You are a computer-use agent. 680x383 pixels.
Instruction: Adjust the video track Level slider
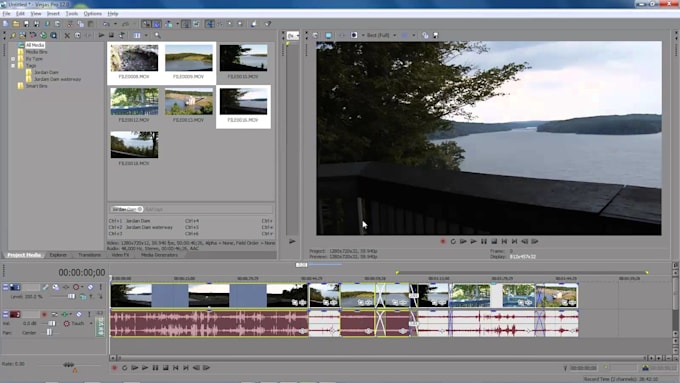[72, 296]
